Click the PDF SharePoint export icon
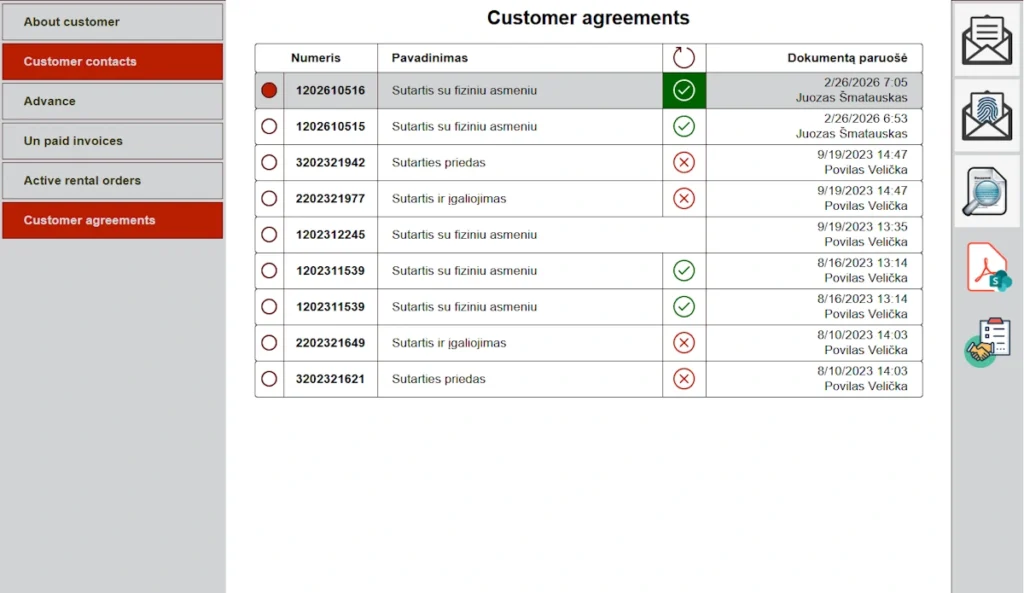The height and width of the screenshot is (593, 1024). (x=986, y=267)
